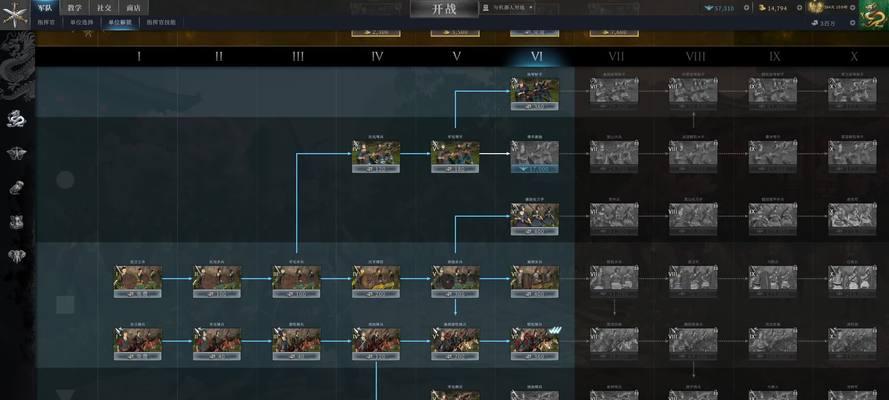This screenshot has width=889, height=400.
Task: Click the 开战 battle button
Action: tap(443, 9)
